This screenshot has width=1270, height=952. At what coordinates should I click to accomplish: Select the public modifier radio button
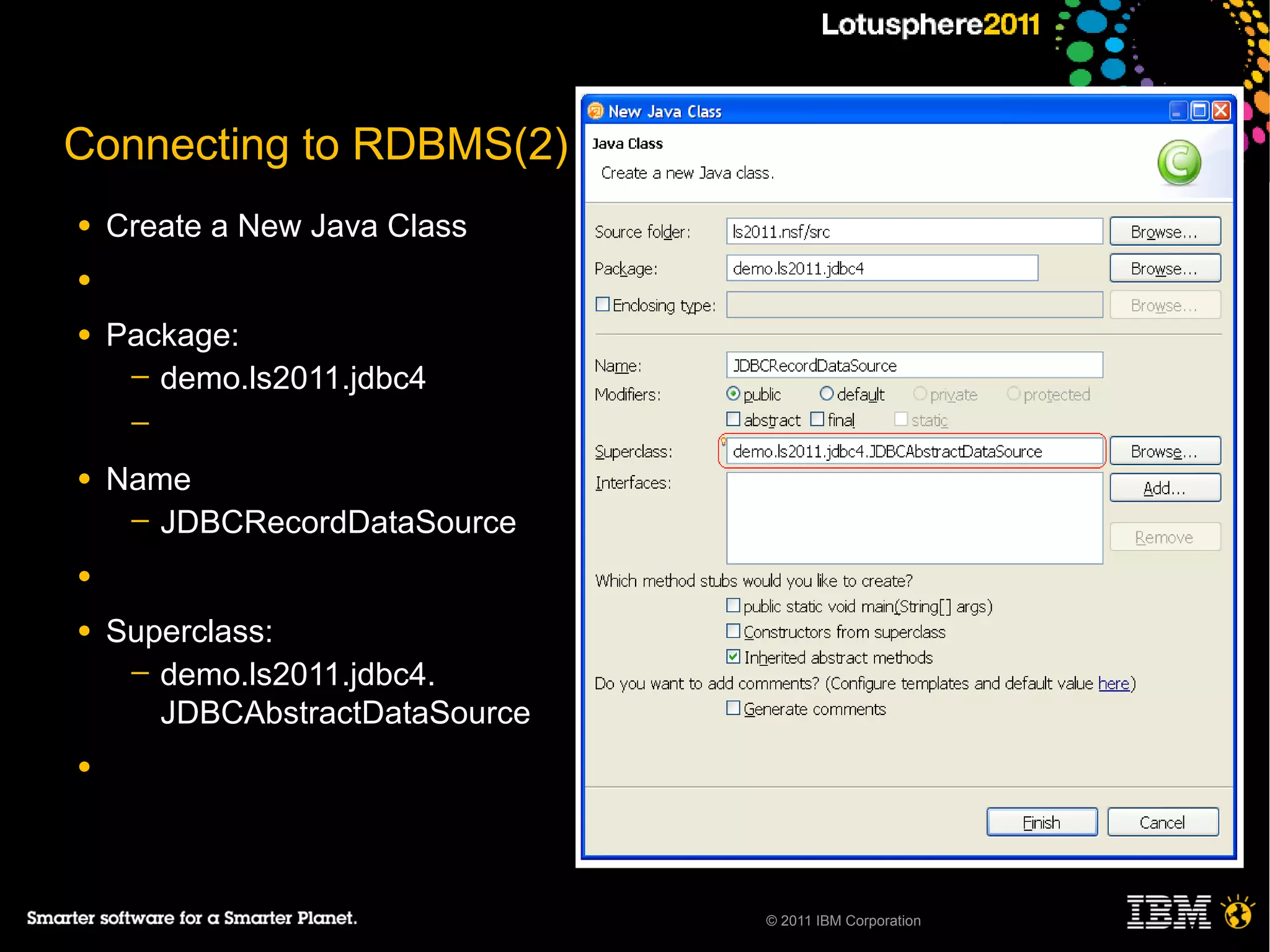733,394
